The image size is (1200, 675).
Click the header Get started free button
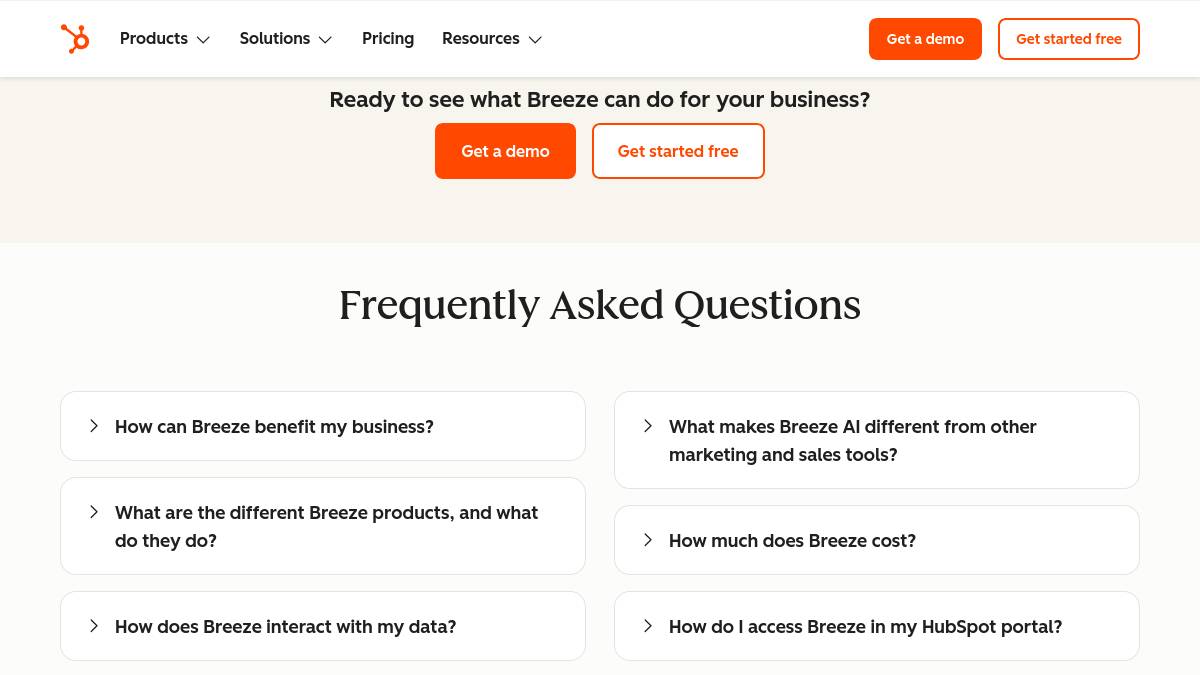(x=1068, y=39)
